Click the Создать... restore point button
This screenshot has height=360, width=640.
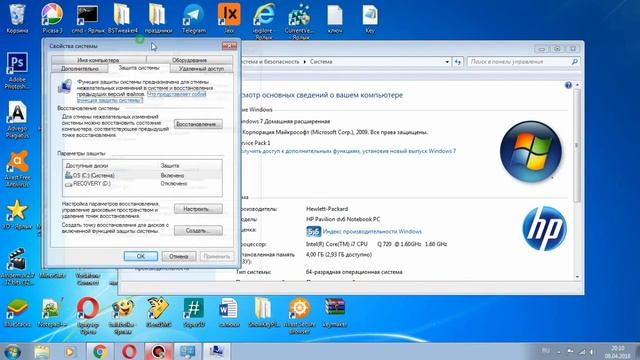(198, 231)
